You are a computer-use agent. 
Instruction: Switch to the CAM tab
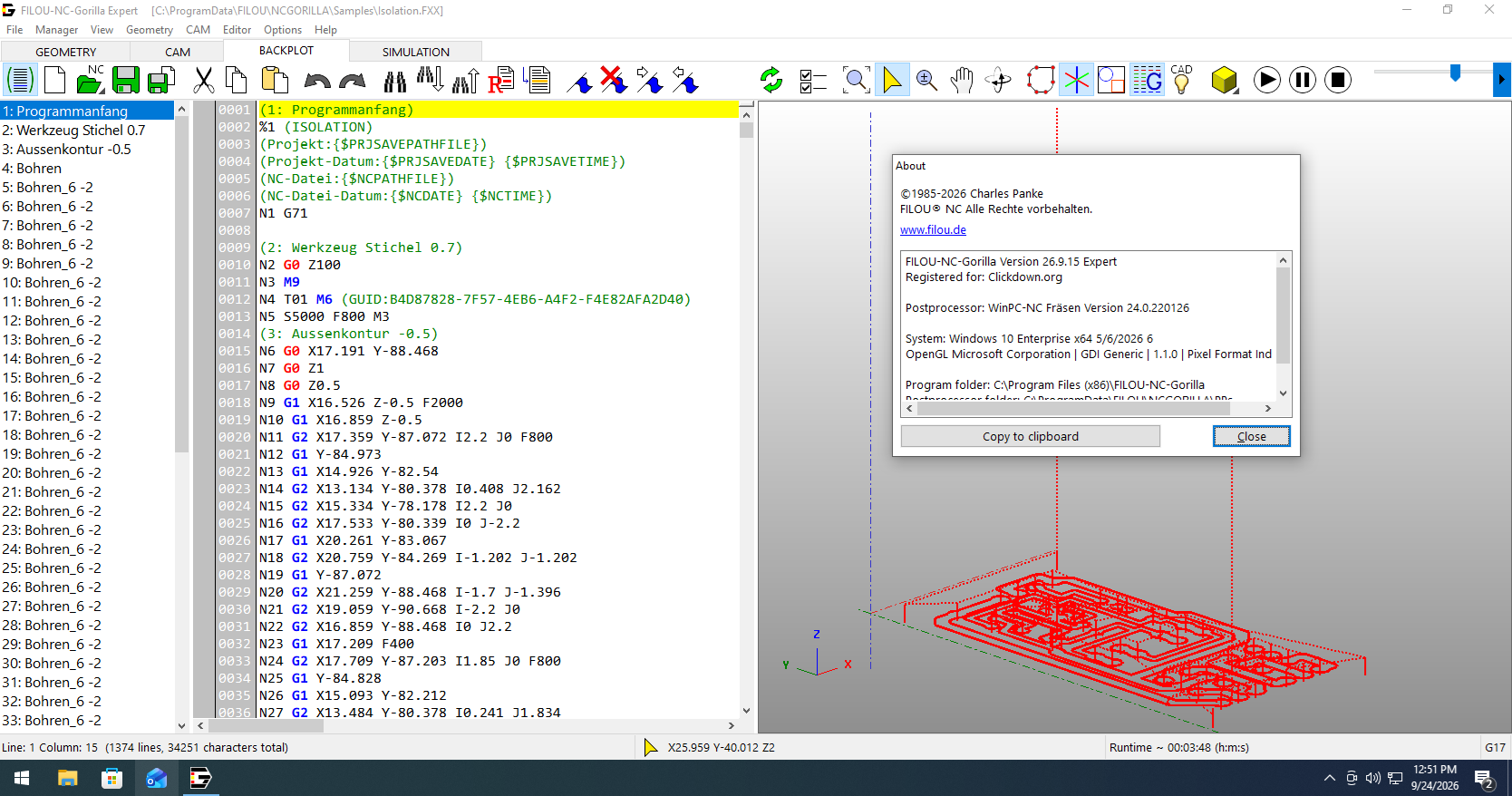178,52
